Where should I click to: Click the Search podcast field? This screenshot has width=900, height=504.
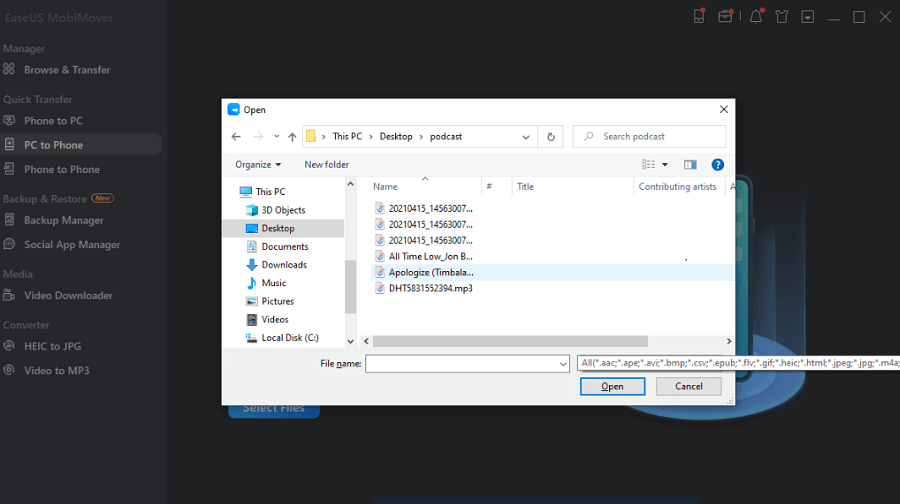(649, 137)
